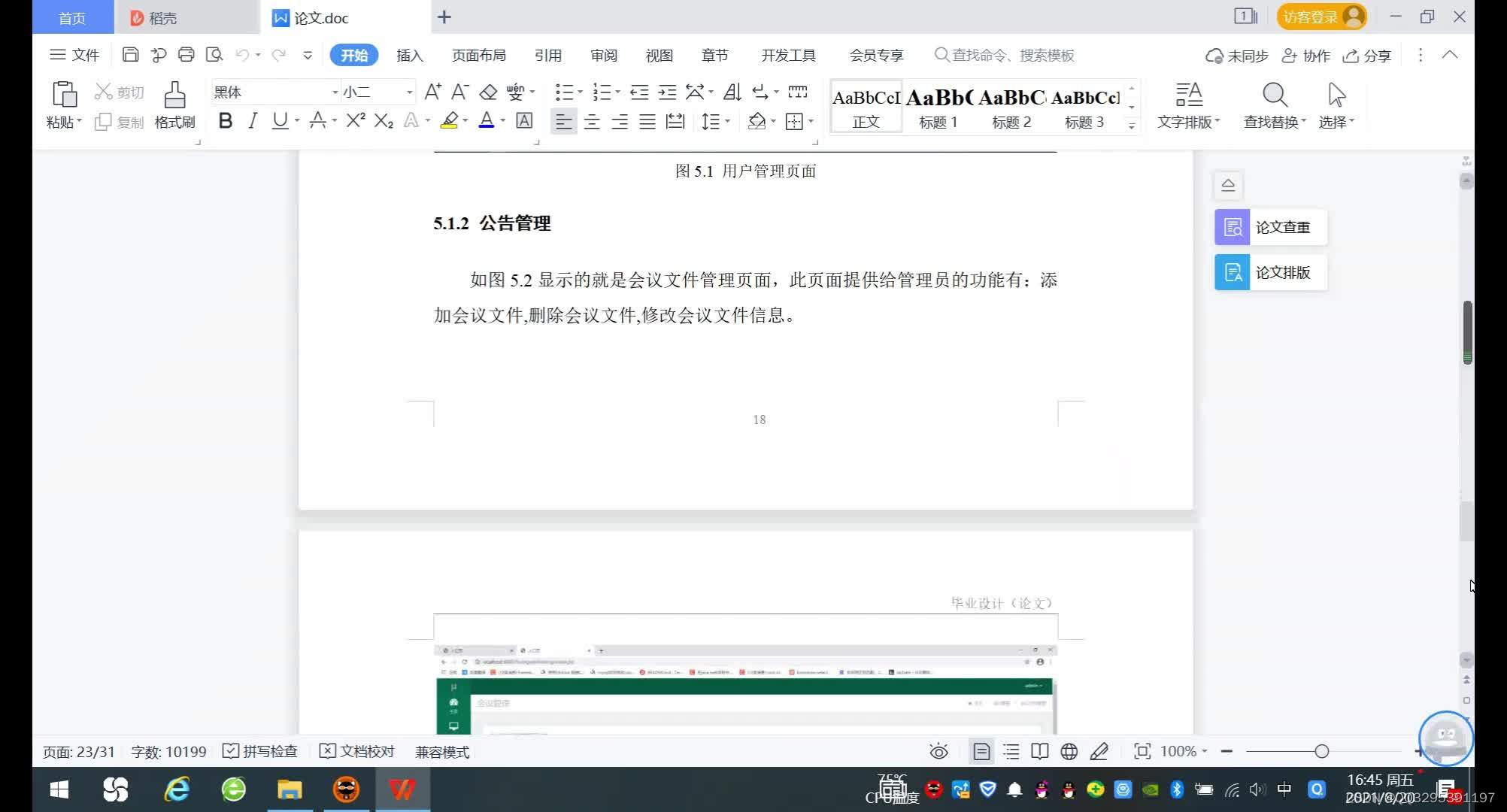Open the 插入 ribbon tab
Viewport: 1507px width, 812px height.
[410, 56]
